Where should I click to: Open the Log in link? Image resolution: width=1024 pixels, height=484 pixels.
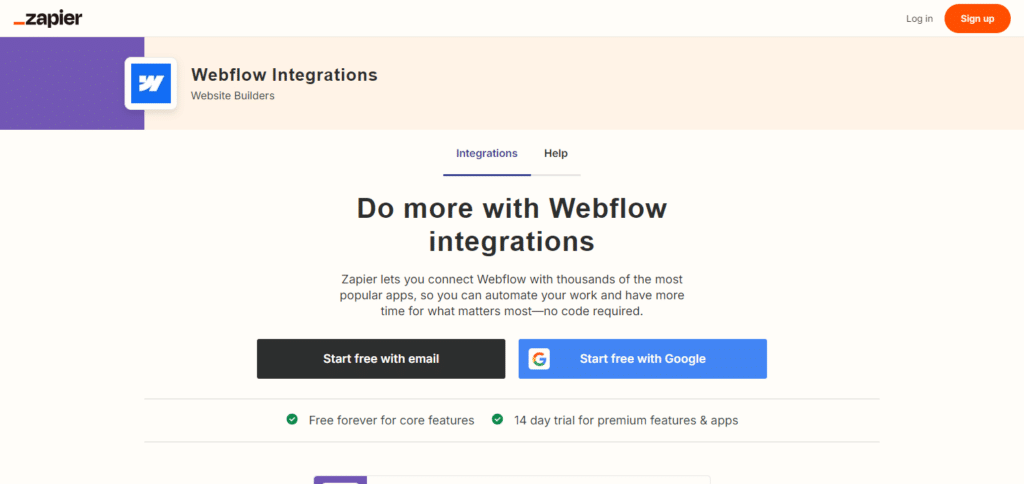(x=919, y=19)
